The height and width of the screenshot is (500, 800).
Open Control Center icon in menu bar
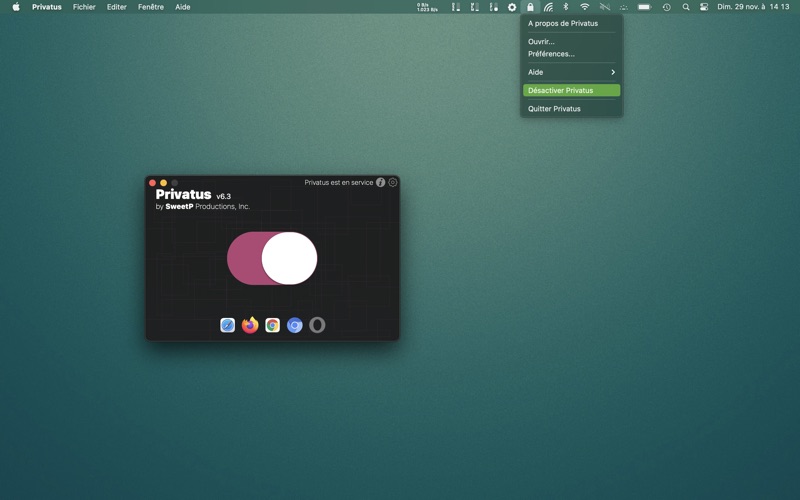704,7
